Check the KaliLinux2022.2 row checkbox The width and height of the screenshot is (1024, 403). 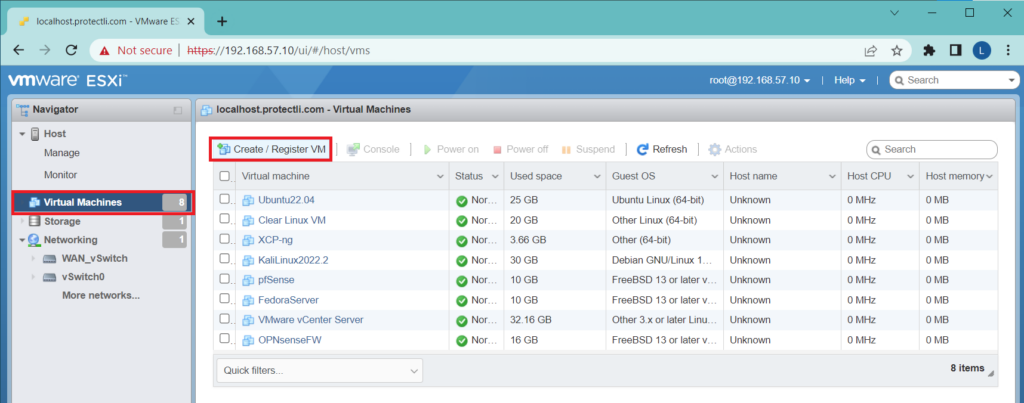tap(225, 259)
